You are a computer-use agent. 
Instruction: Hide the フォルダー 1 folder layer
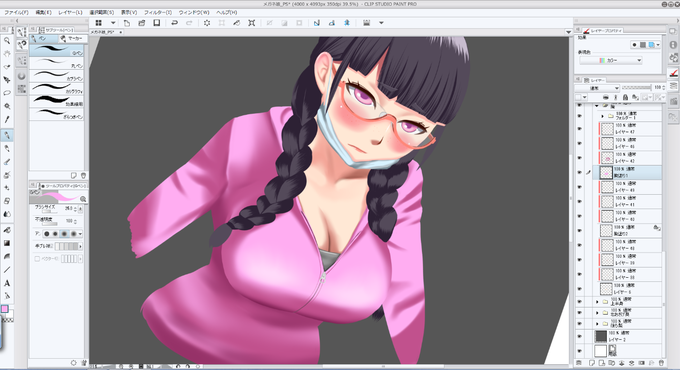579,116
